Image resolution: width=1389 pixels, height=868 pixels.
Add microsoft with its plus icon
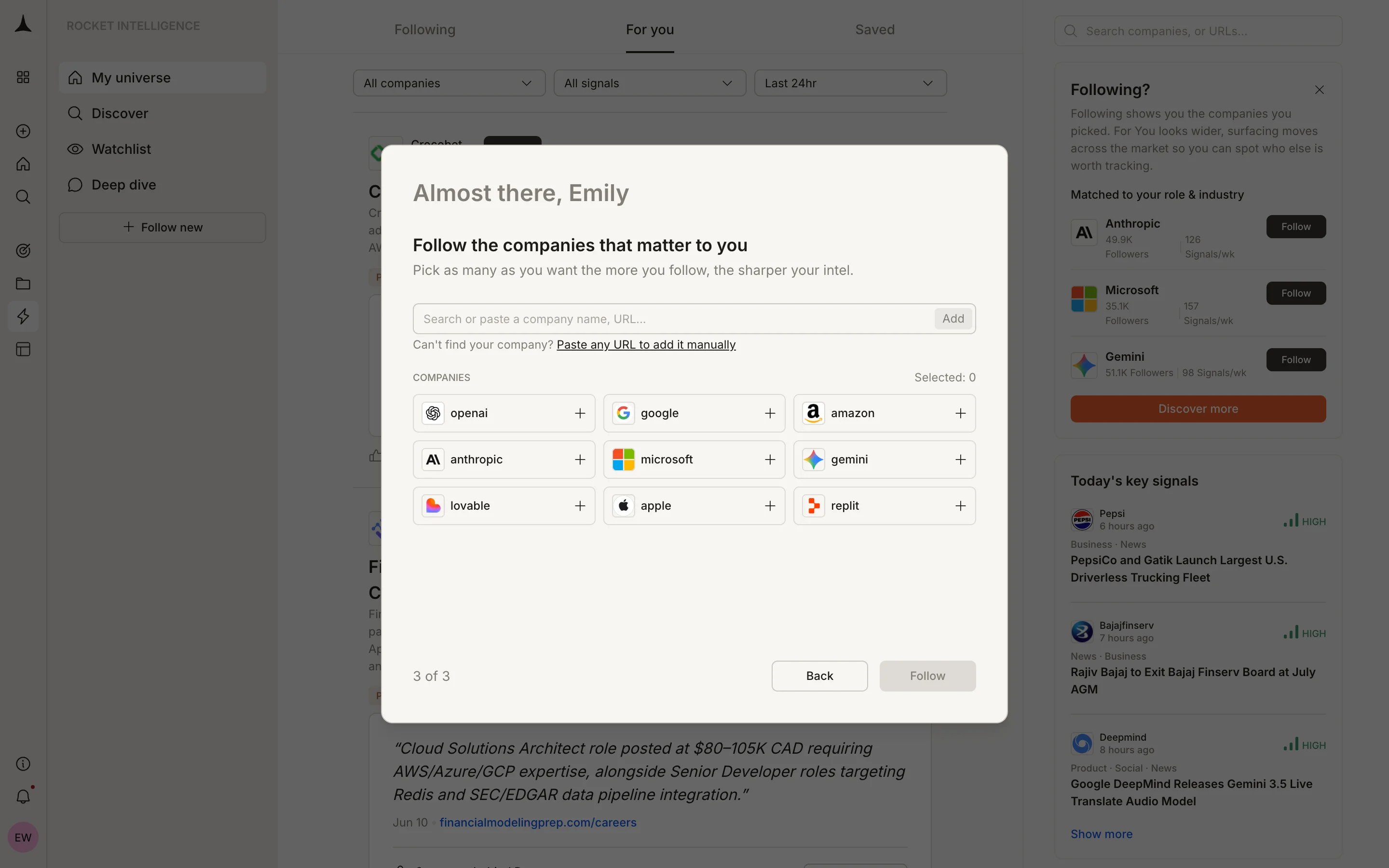tap(770, 459)
